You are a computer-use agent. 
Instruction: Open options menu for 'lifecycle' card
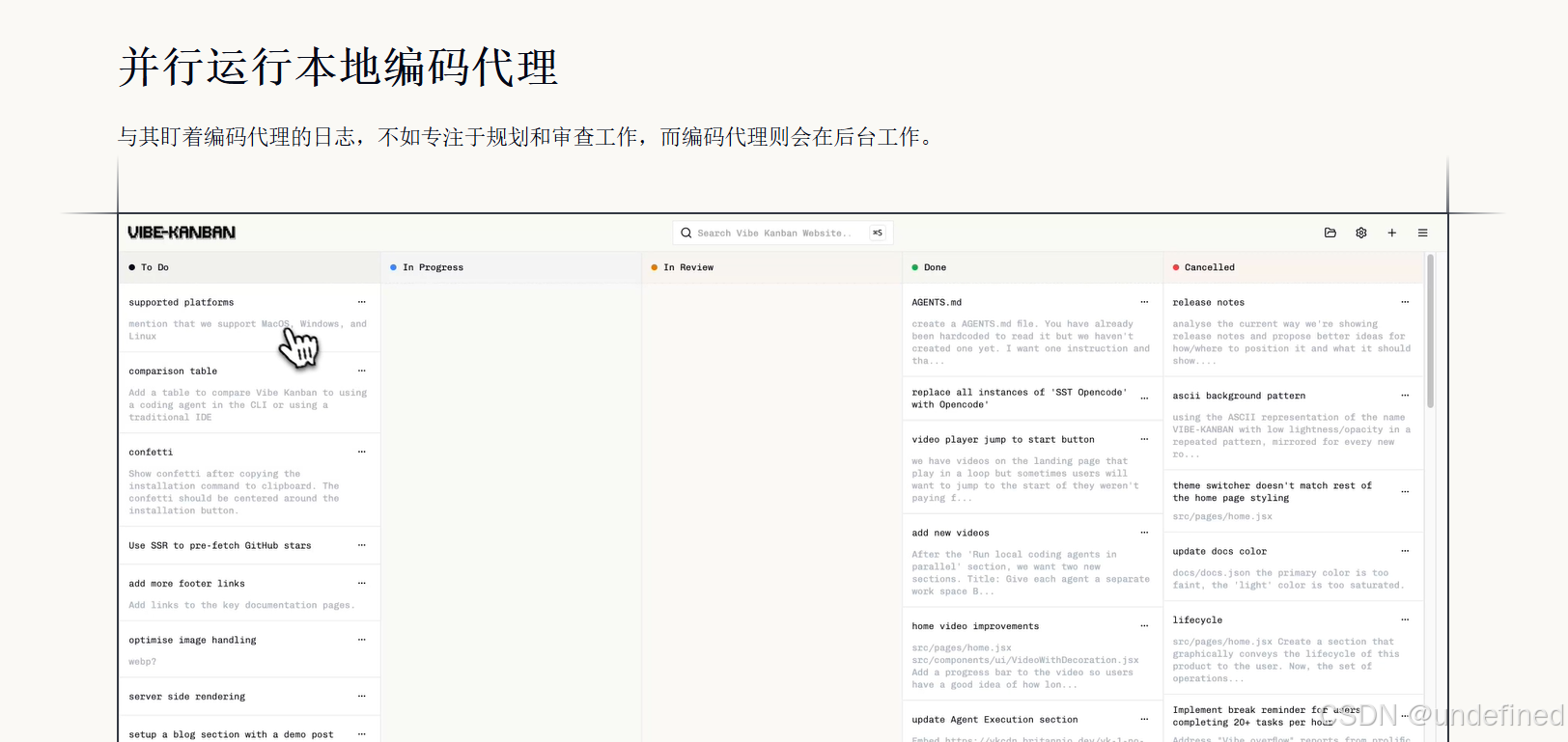[x=1405, y=619]
